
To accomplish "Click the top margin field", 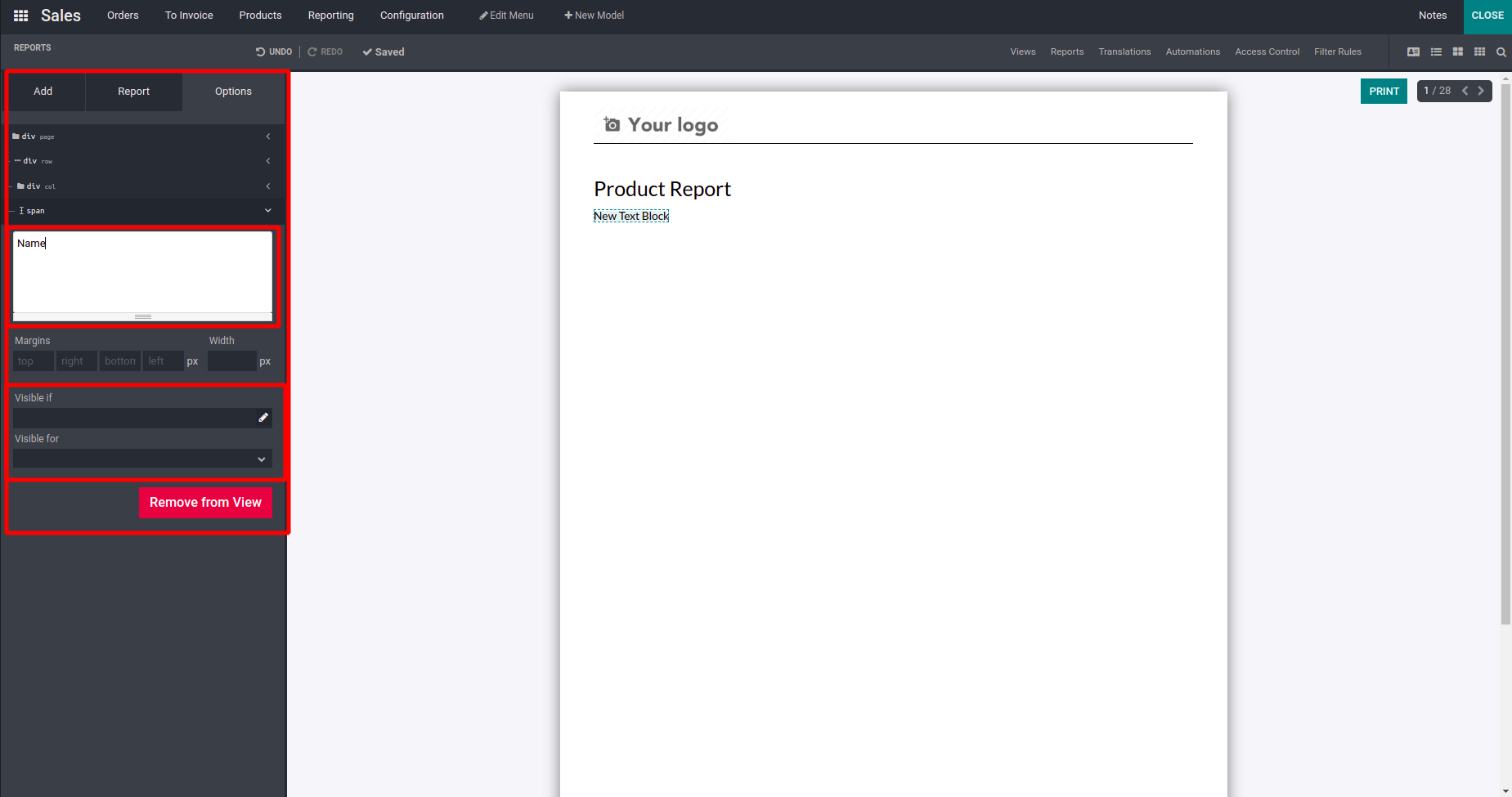I will 34,361.
